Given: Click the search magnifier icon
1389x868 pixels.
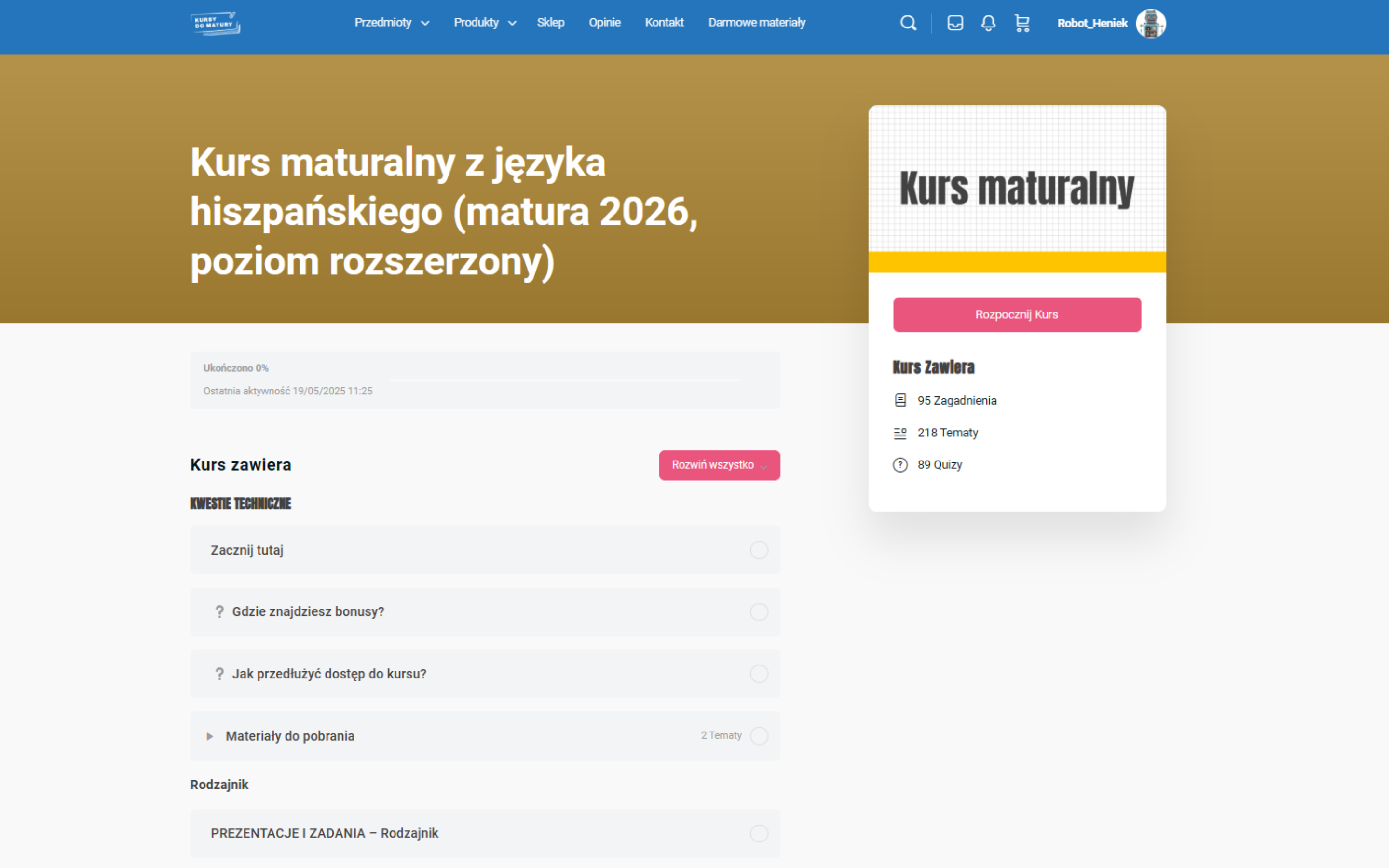Looking at the screenshot, I should click(908, 23).
